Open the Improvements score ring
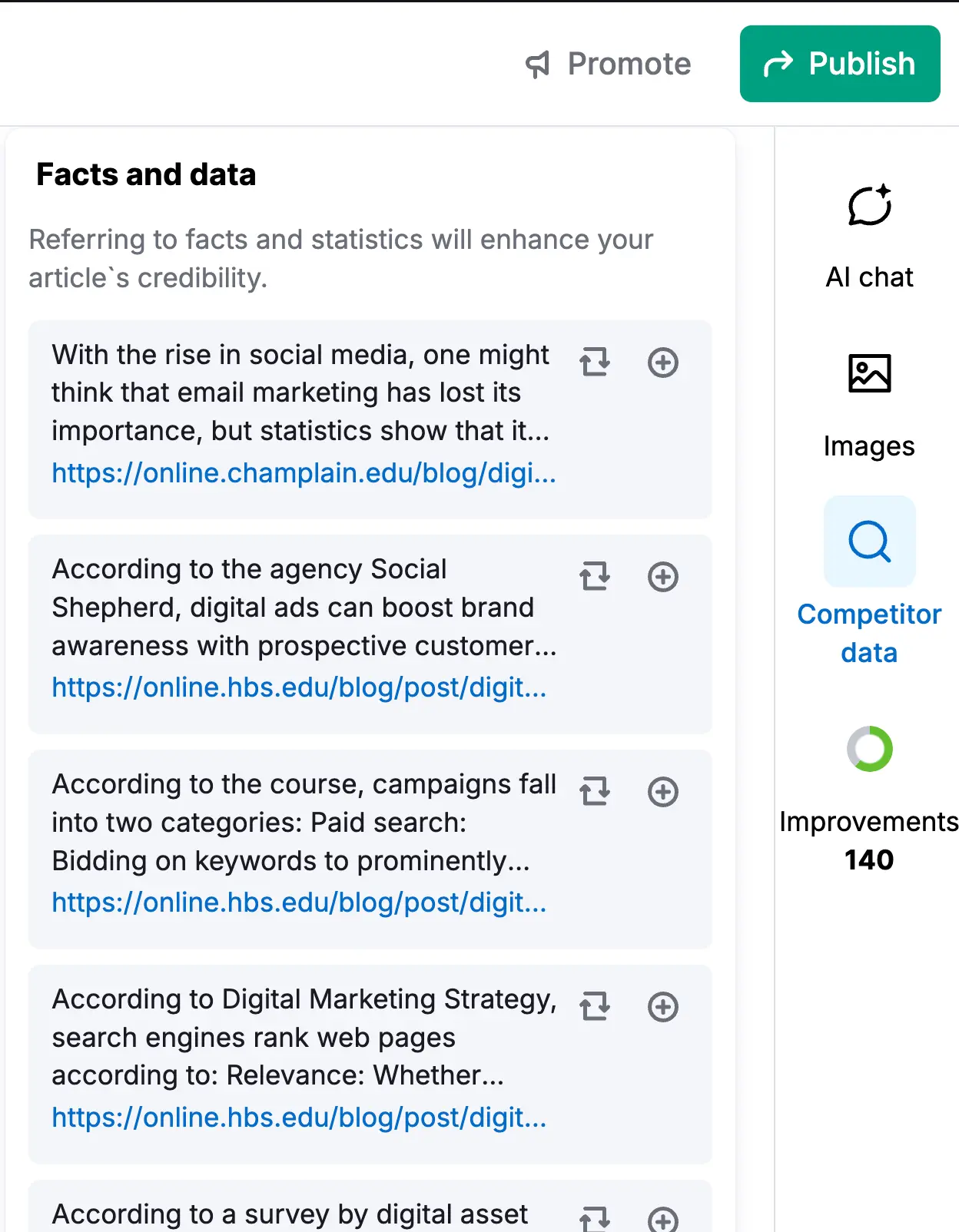Screen dimensions: 959x1232 [869, 749]
